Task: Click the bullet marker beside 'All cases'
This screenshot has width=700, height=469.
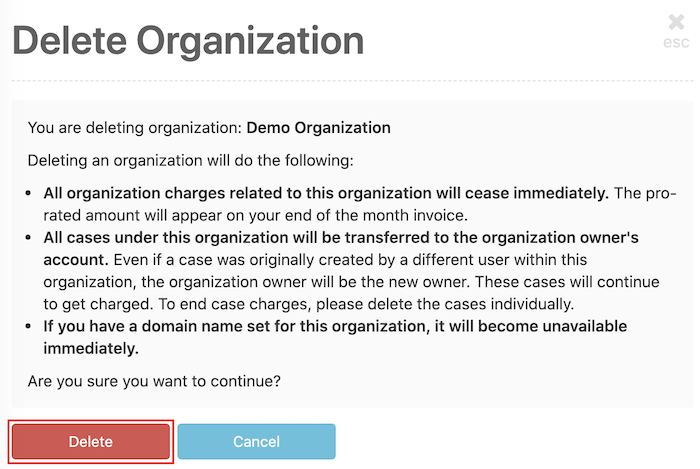Action: tap(33, 238)
